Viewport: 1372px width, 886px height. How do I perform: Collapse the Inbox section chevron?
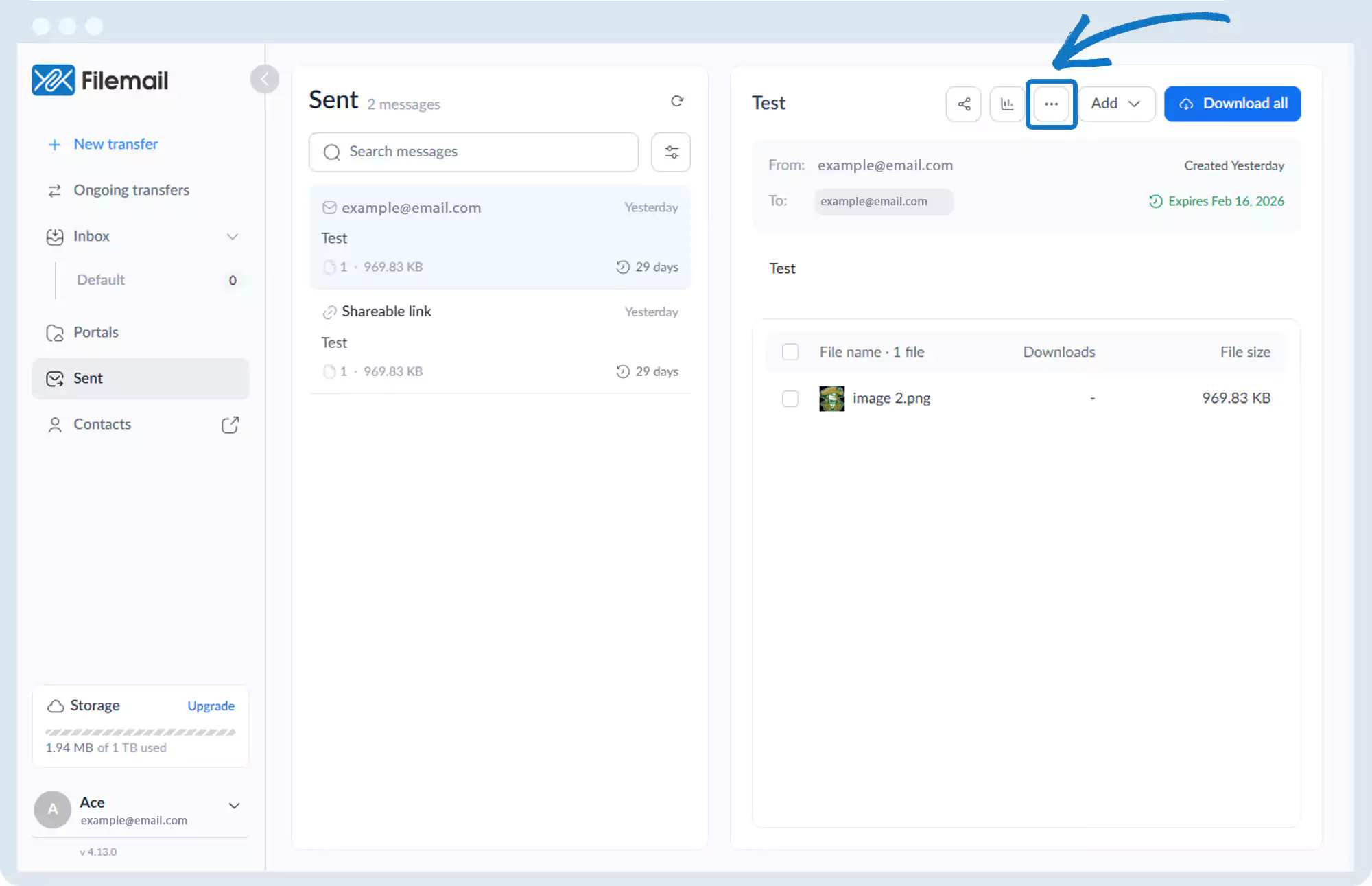[233, 237]
